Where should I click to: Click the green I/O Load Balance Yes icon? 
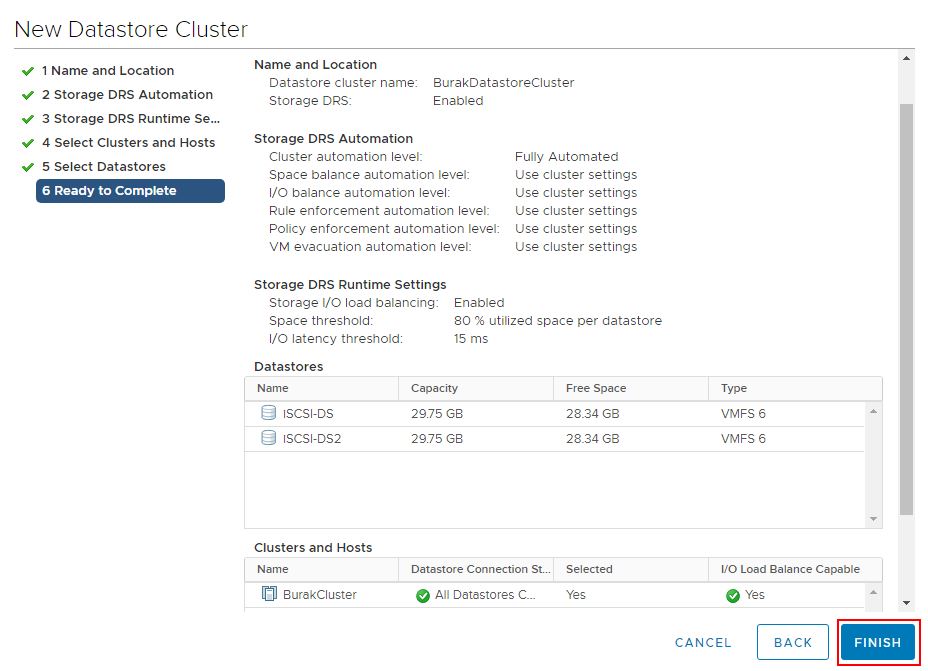pos(733,595)
